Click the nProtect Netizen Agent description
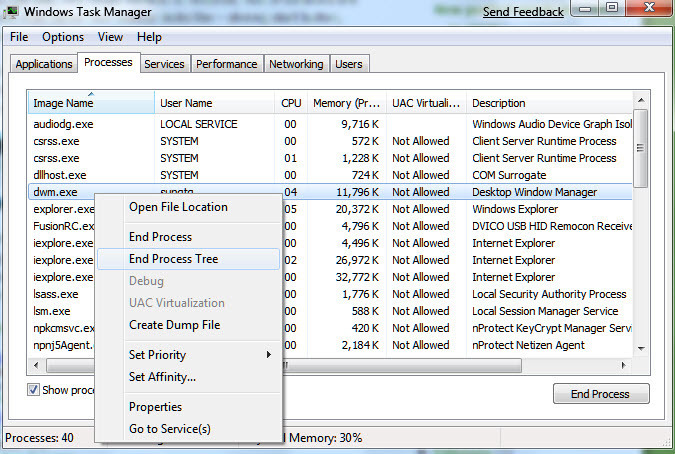 pyautogui.click(x=528, y=345)
